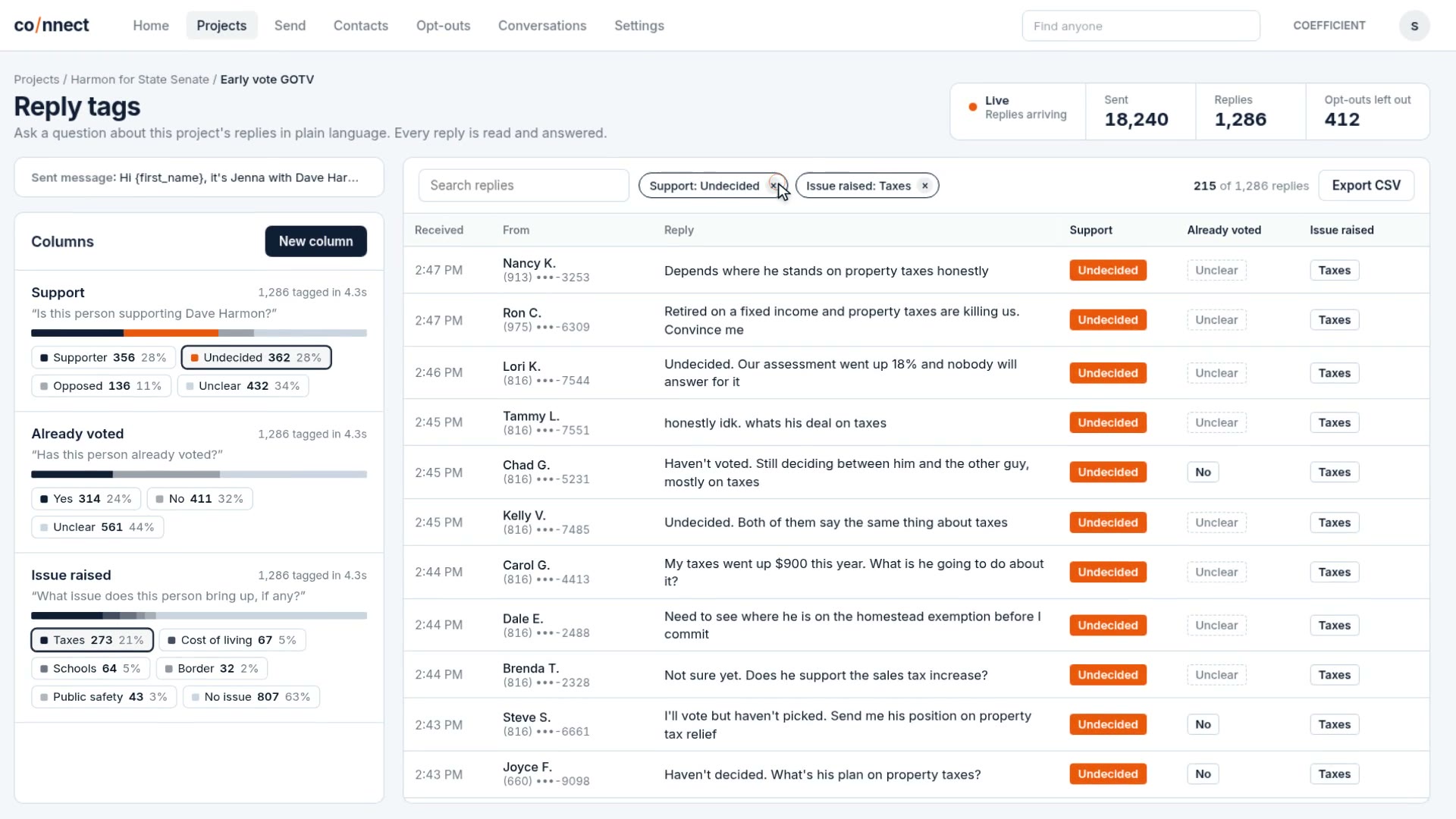This screenshot has height=819, width=1456.
Task: Open the Conversations tab
Action: coord(542,26)
